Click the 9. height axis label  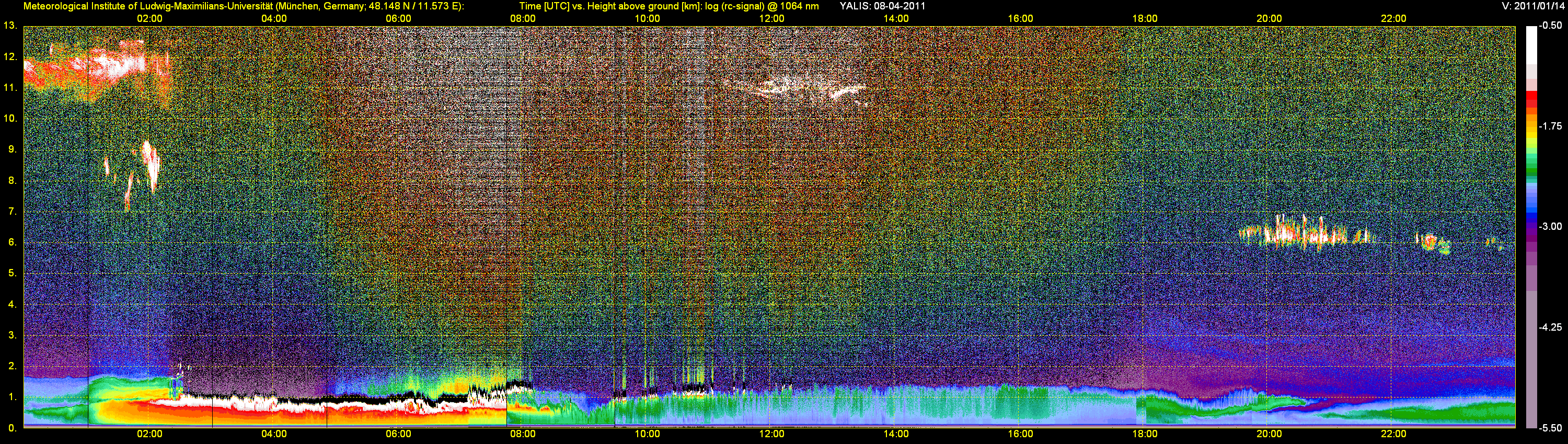(12, 149)
